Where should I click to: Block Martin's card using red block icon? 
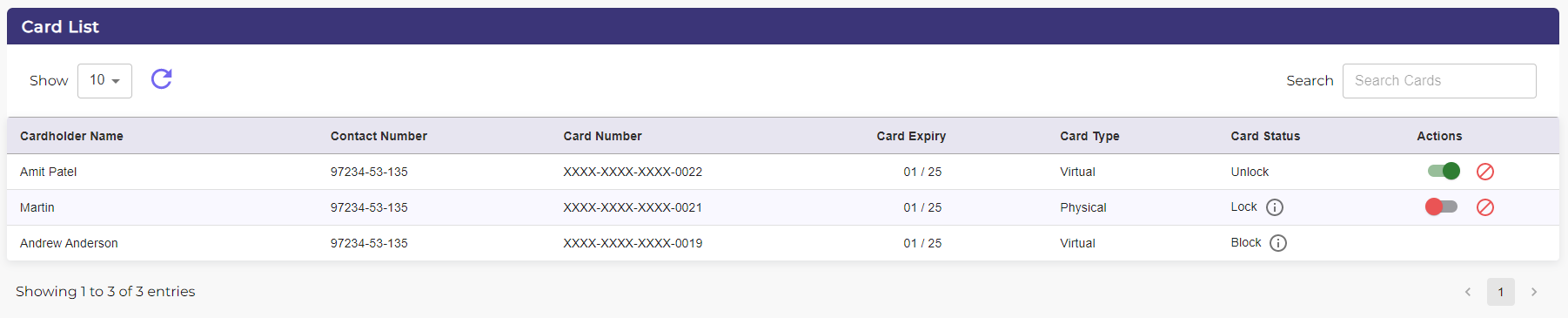pyautogui.click(x=1485, y=207)
